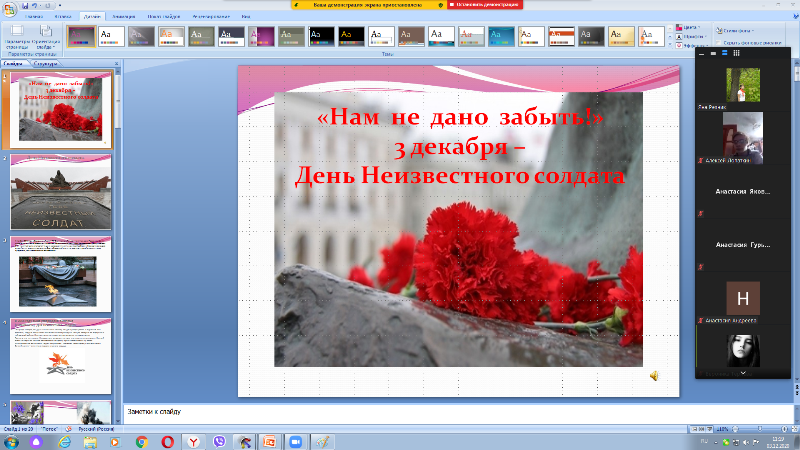Open theme Fonts (Шрифты) dropdown
This screenshot has width=800, height=450.
click(691, 37)
